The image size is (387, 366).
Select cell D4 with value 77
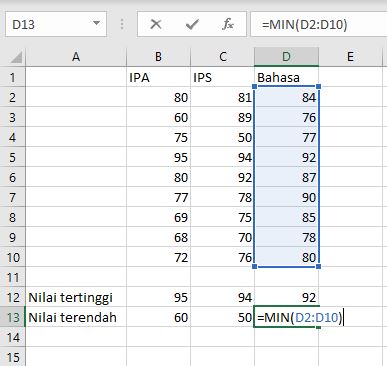286,137
